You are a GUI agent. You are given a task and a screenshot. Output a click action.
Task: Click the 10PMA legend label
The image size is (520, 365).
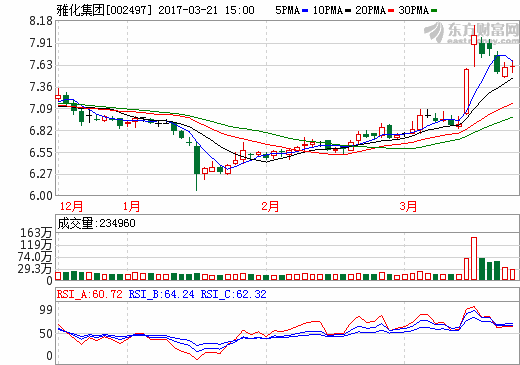tap(328, 10)
